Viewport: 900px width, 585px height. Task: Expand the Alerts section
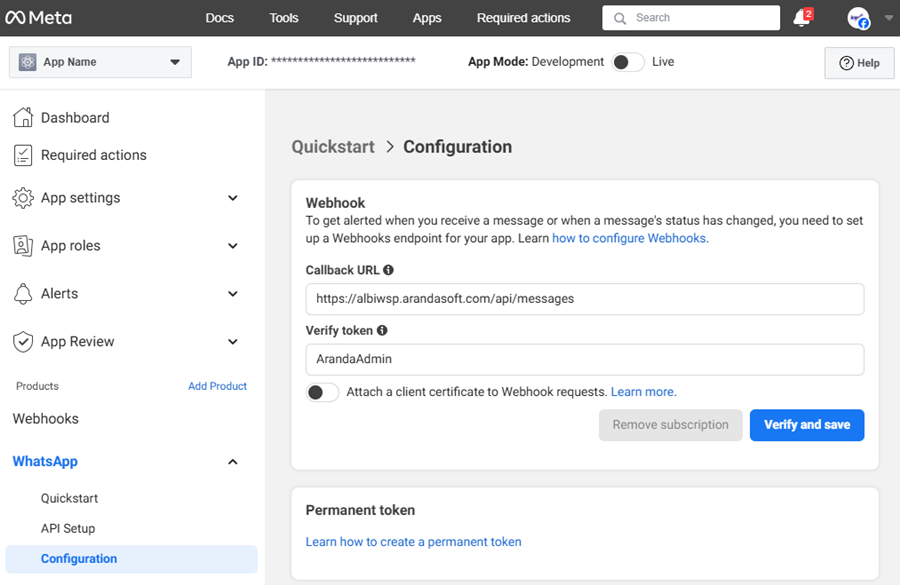click(x=232, y=293)
